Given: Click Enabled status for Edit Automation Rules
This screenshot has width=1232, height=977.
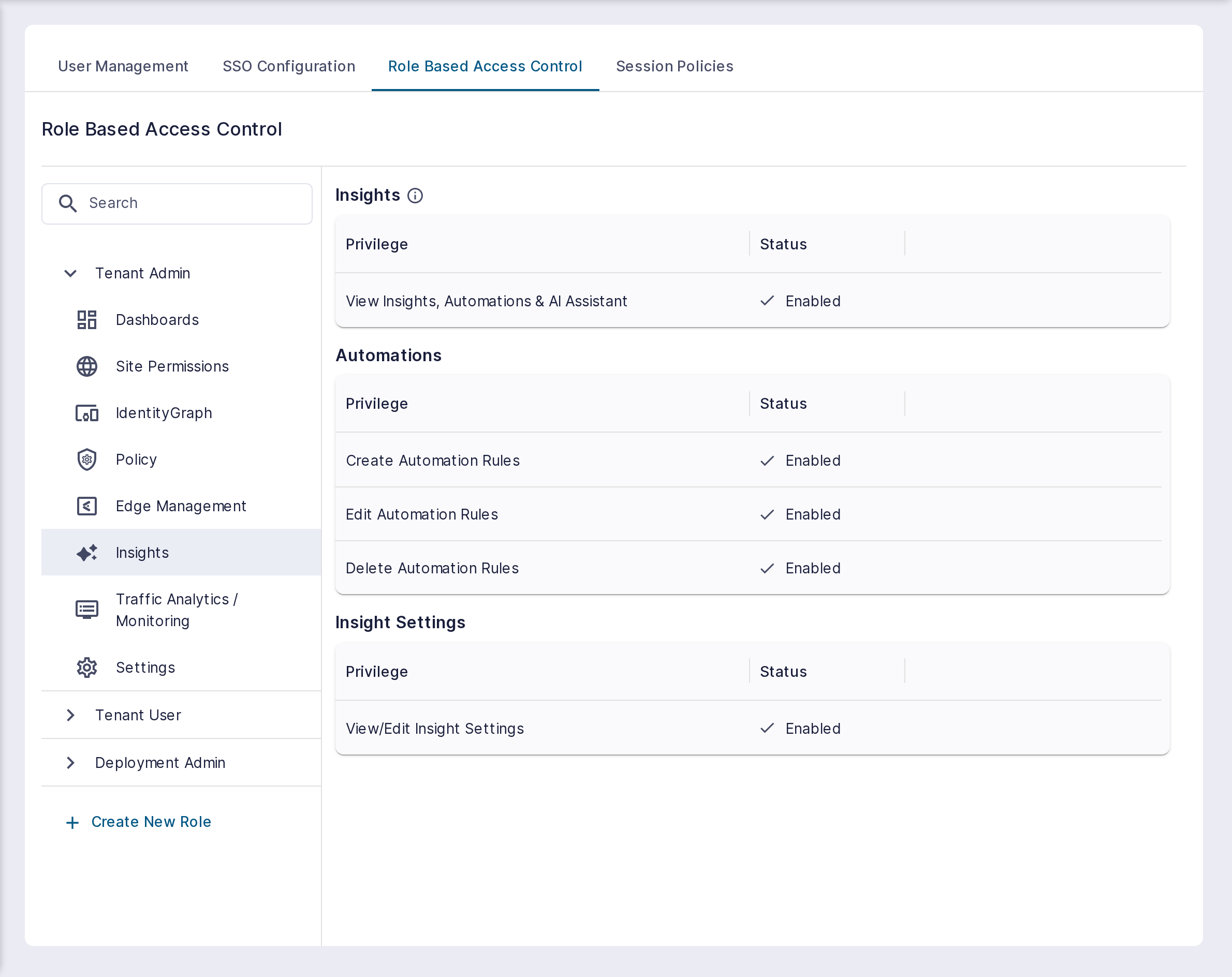Looking at the screenshot, I should (813, 514).
